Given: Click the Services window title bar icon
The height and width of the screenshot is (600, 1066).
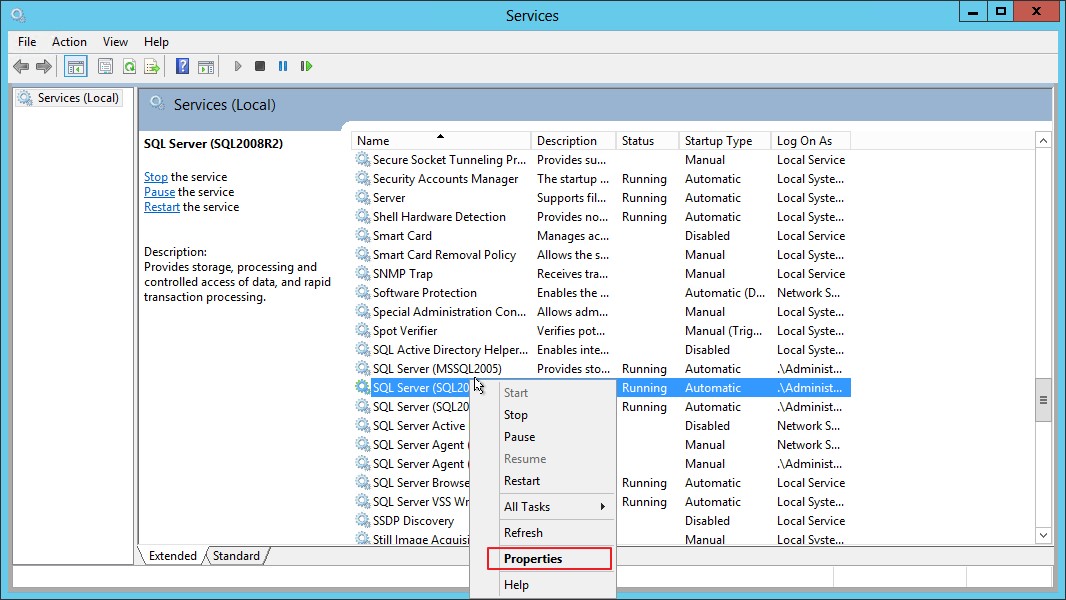Looking at the screenshot, I should click(18, 15).
